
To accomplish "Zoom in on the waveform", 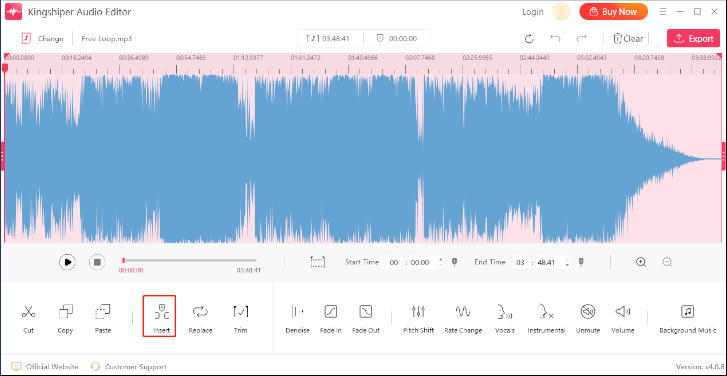I will click(641, 262).
